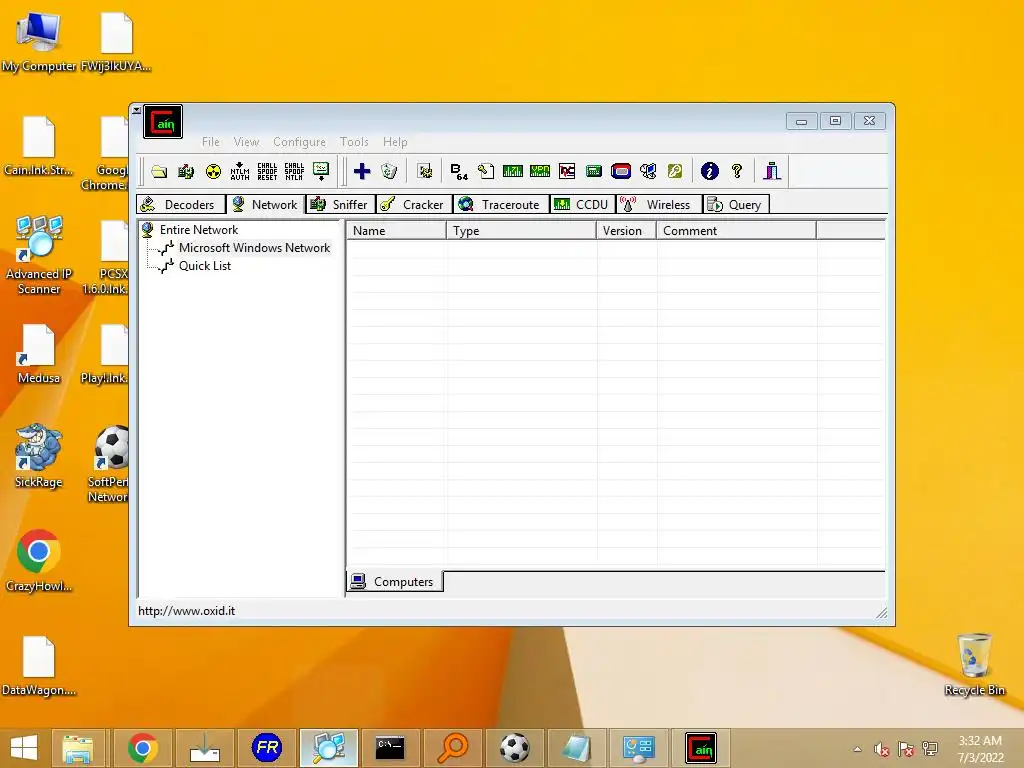This screenshot has height=768, width=1024.
Task: Click the green graph decoder toolbar icon
Action: click(513, 171)
